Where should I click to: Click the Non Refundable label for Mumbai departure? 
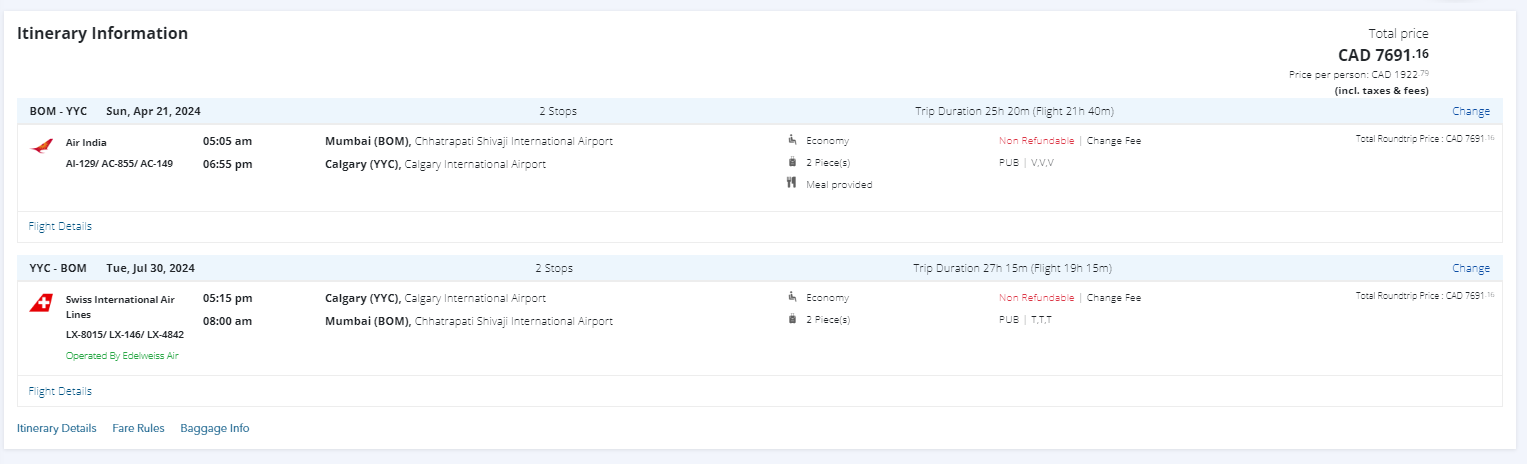1036,141
